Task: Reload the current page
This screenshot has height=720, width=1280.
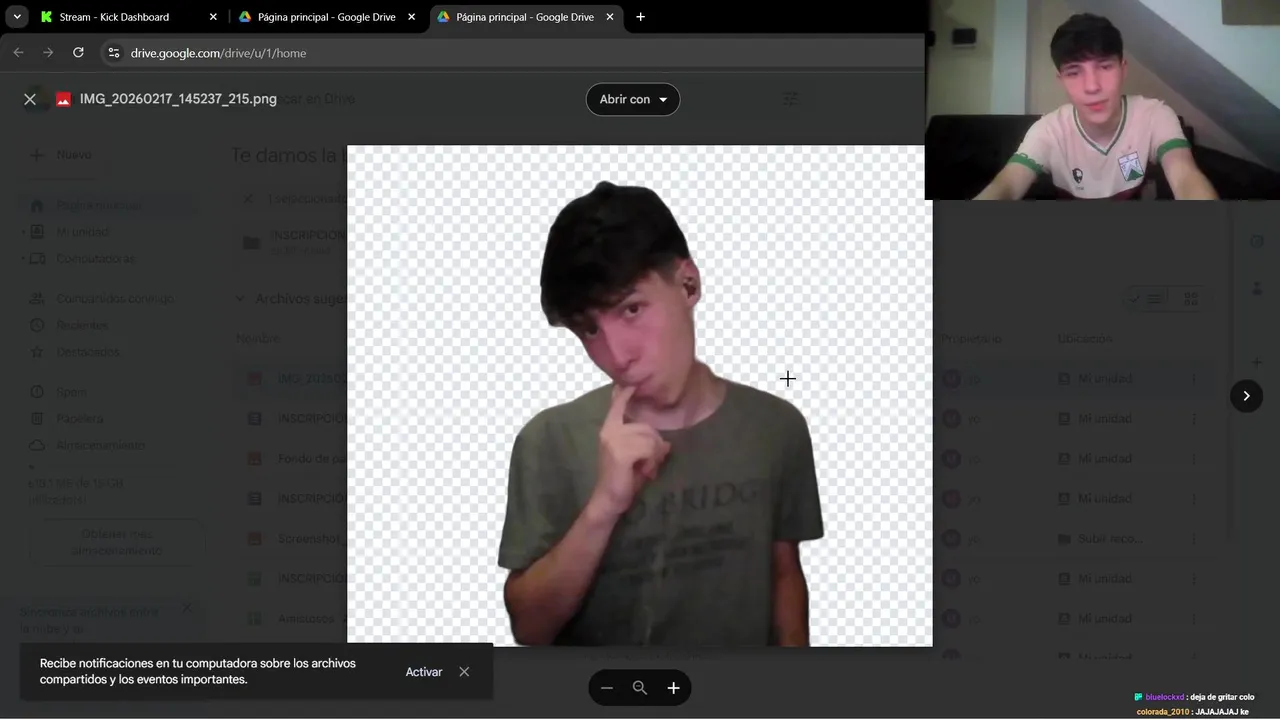Action: click(x=78, y=53)
